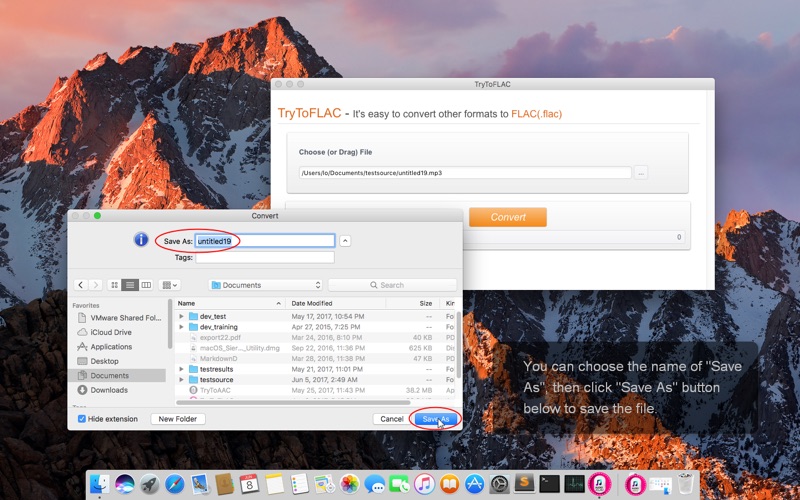The image size is (800, 500).
Task: Open the item arrangement grid dropdown
Action: [169, 285]
